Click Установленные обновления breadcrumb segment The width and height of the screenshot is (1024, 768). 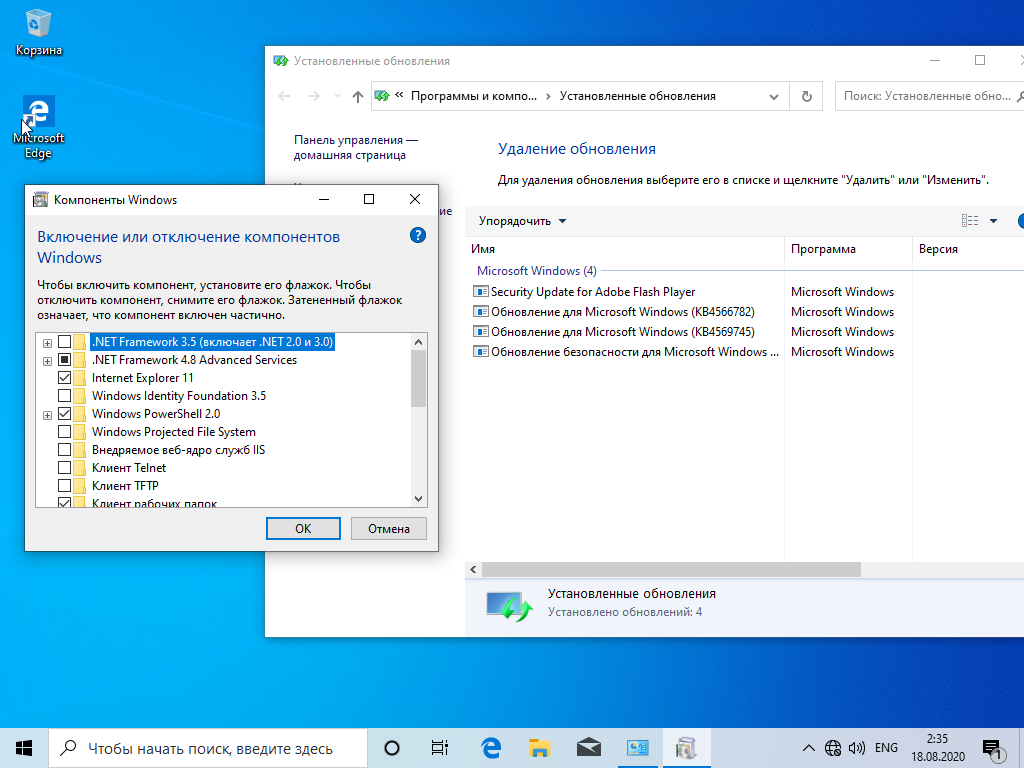point(637,96)
